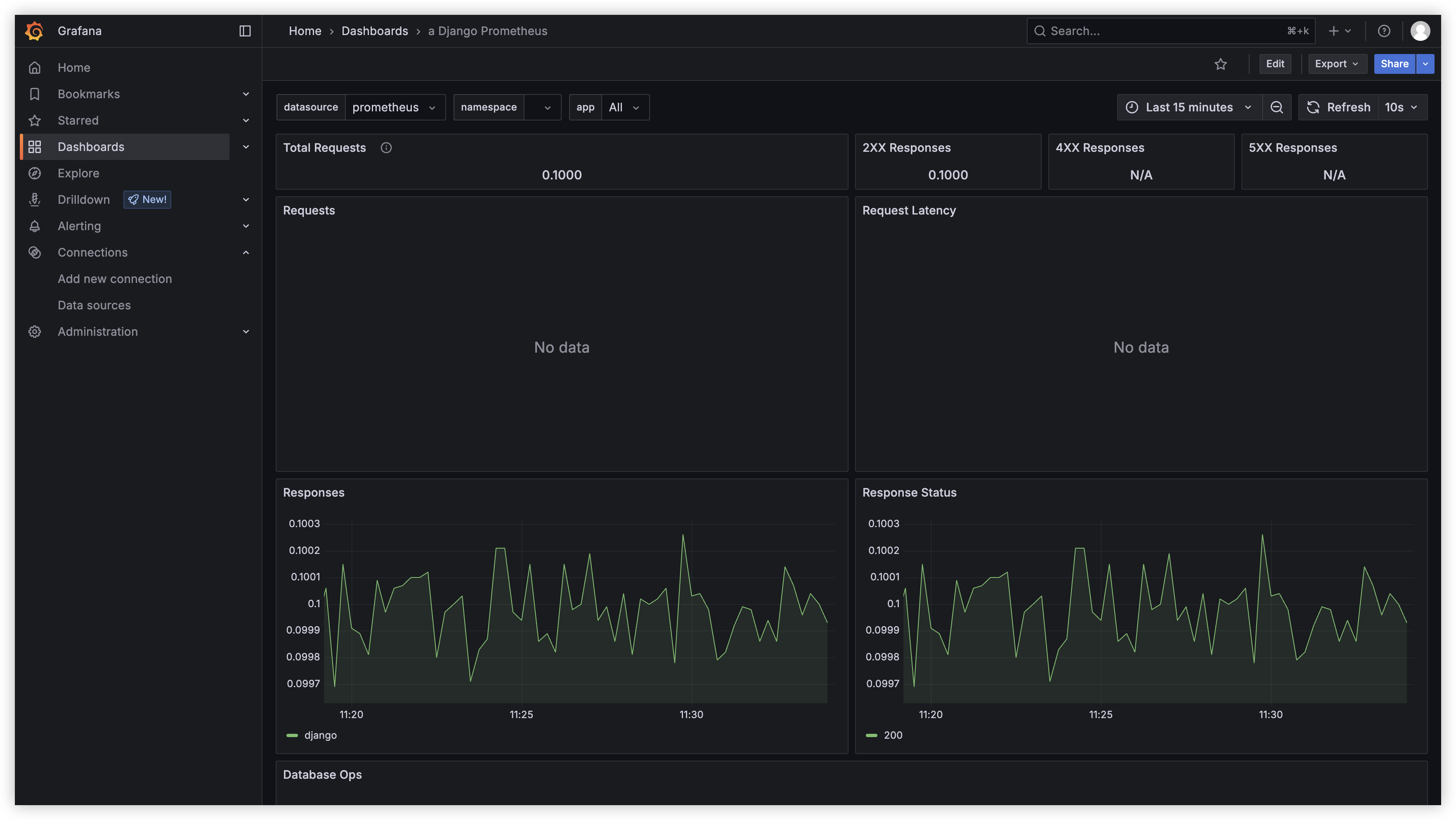Click the Alerting bell icon
Screen dimensions: 1456x820
pyautogui.click(x=35, y=226)
